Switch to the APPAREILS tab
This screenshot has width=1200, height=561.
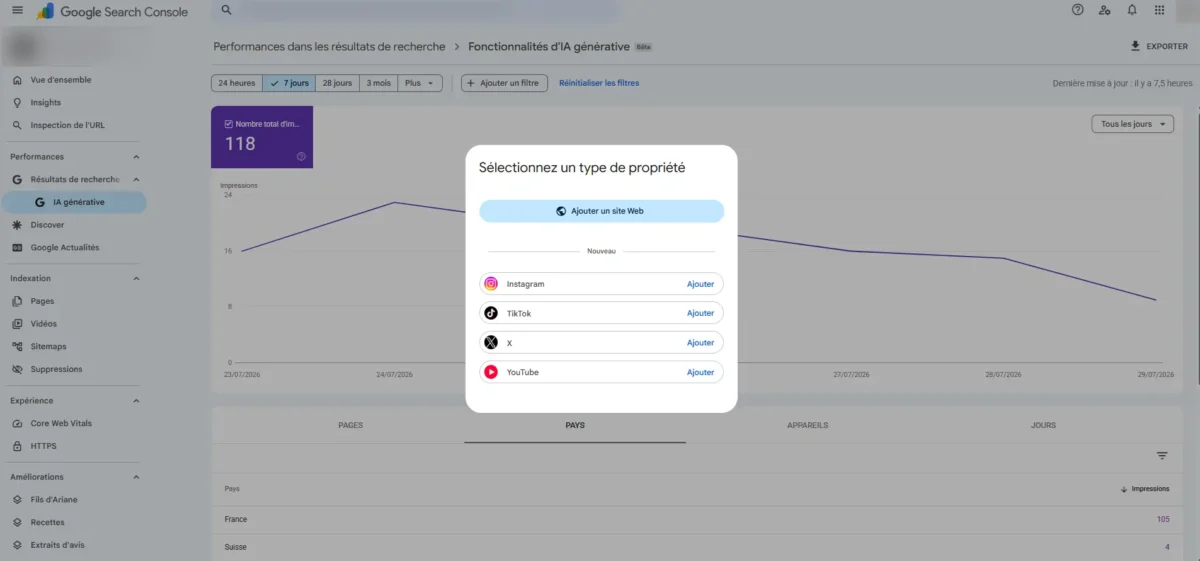tap(807, 425)
